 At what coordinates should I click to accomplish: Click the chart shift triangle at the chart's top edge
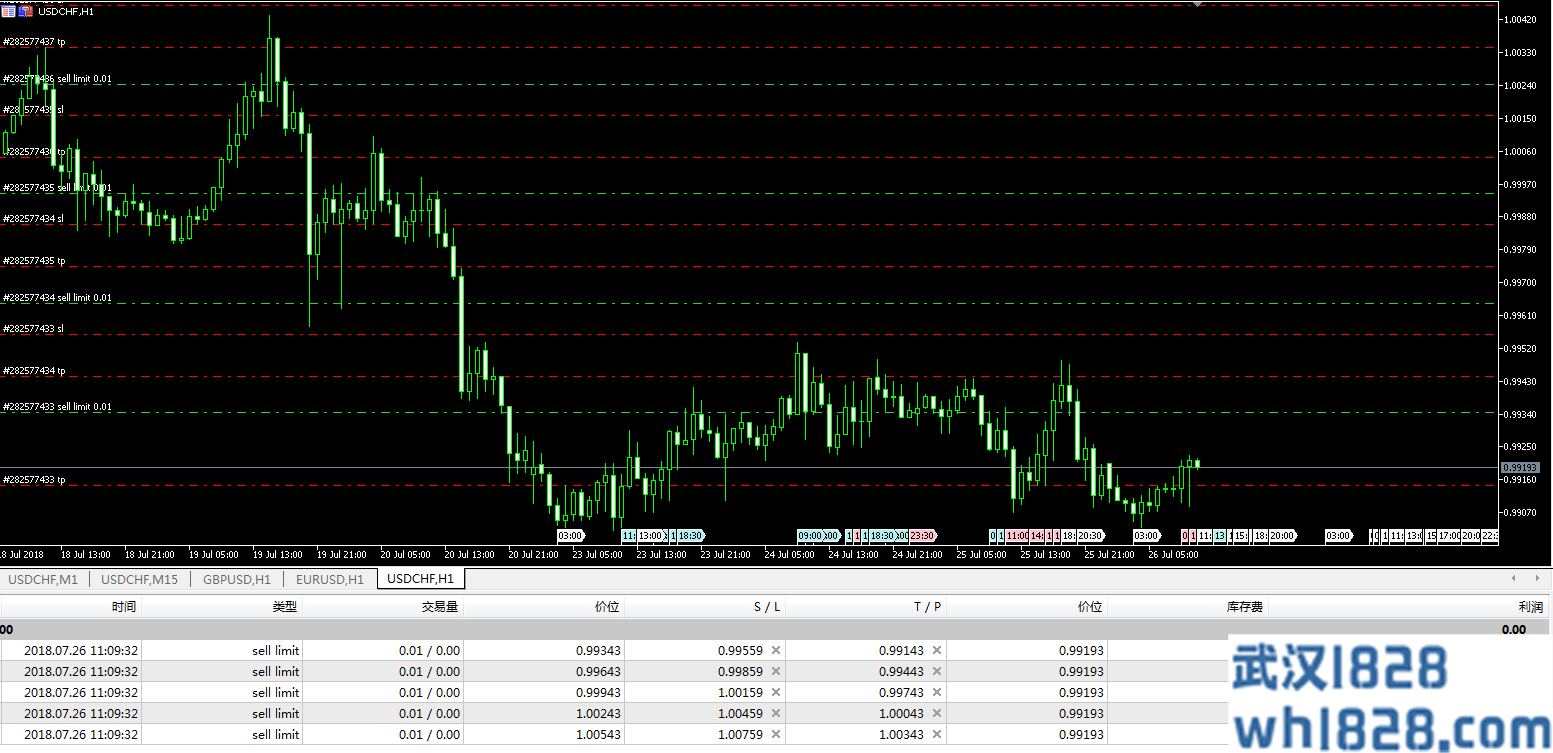click(1197, 4)
